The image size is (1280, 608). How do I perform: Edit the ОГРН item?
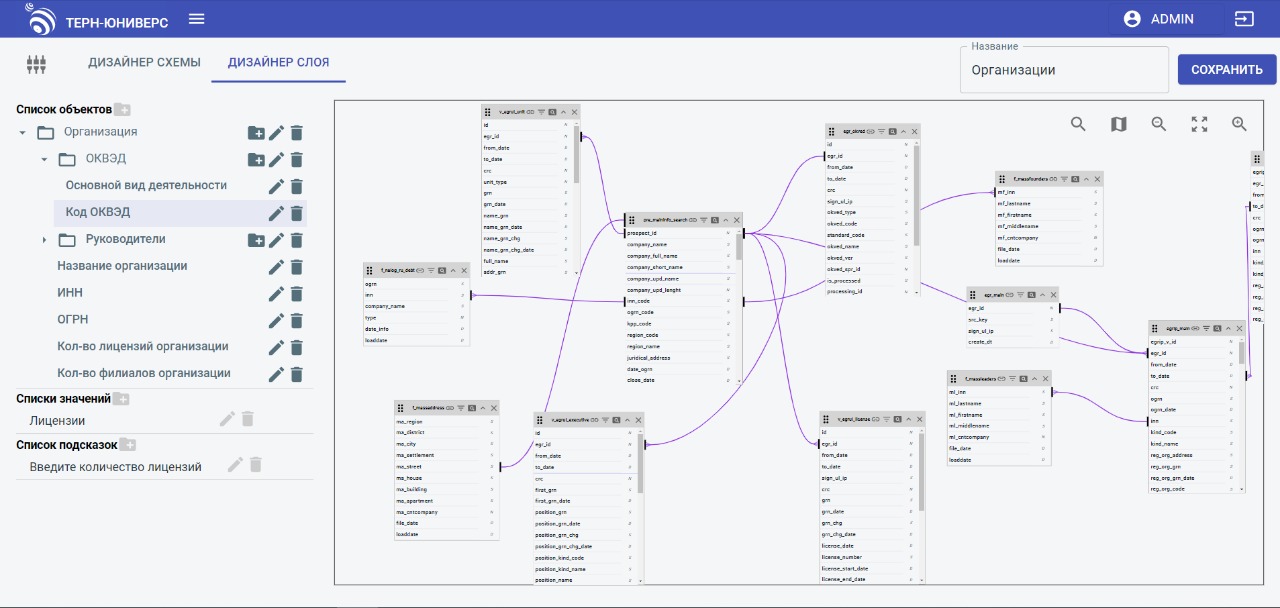tap(276, 321)
